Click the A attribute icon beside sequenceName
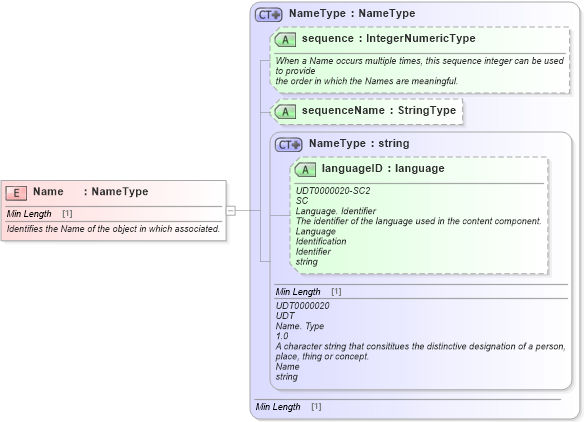The image size is (584, 422). pyautogui.click(x=285, y=111)
